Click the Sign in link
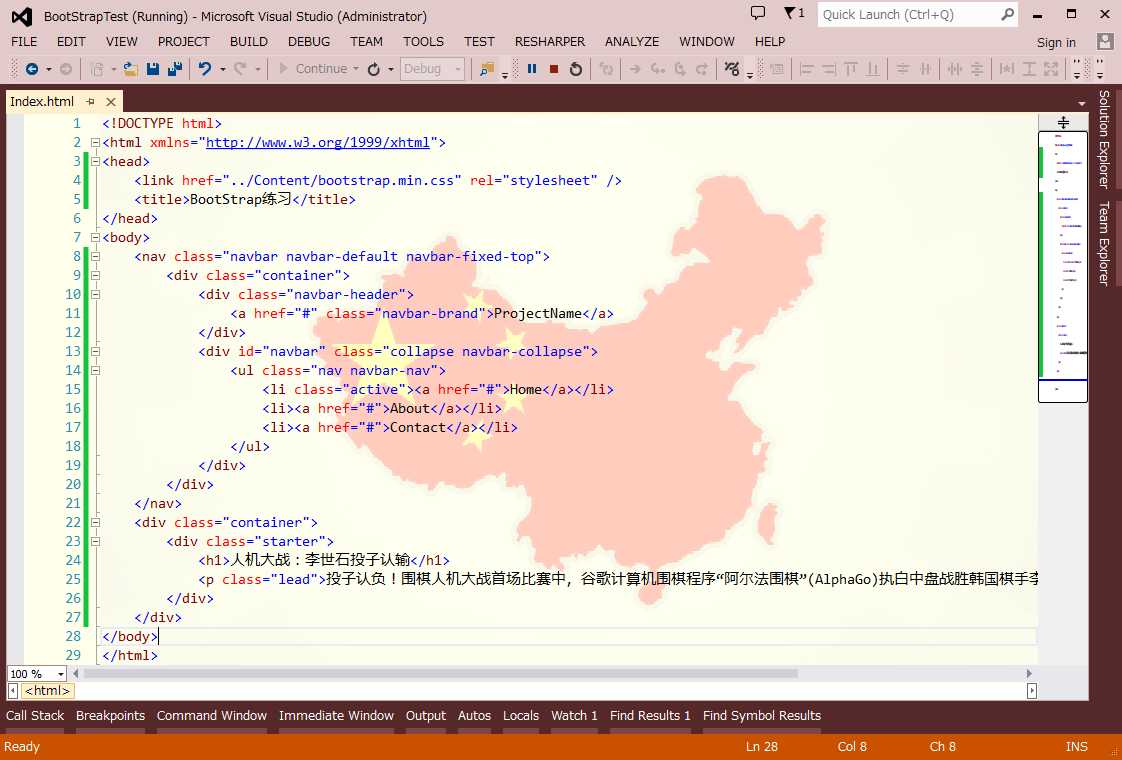The height and width of the screenshot is (760, 1122). click(1056, 42)
